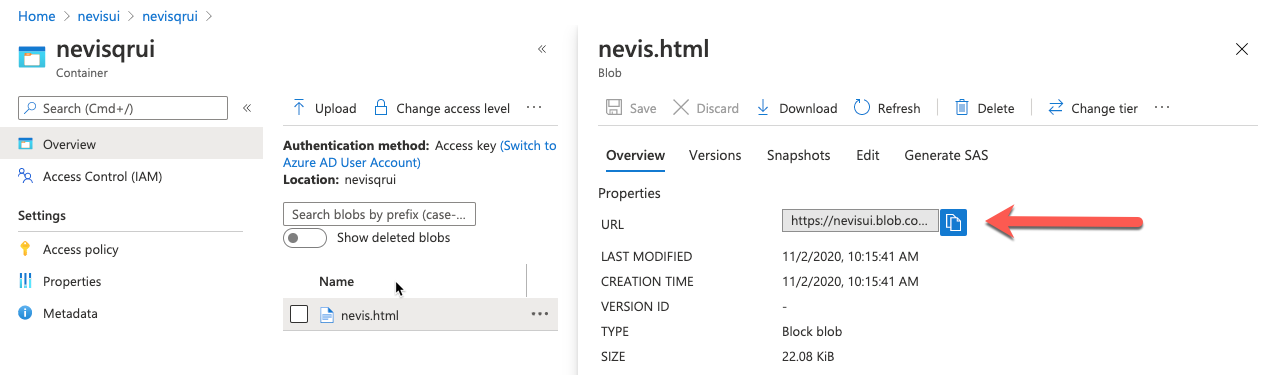This screenshot has height=375, width=1270.
Task: Open the nevis.html row context menu ellipsis
Action: [x=540, y=314]
